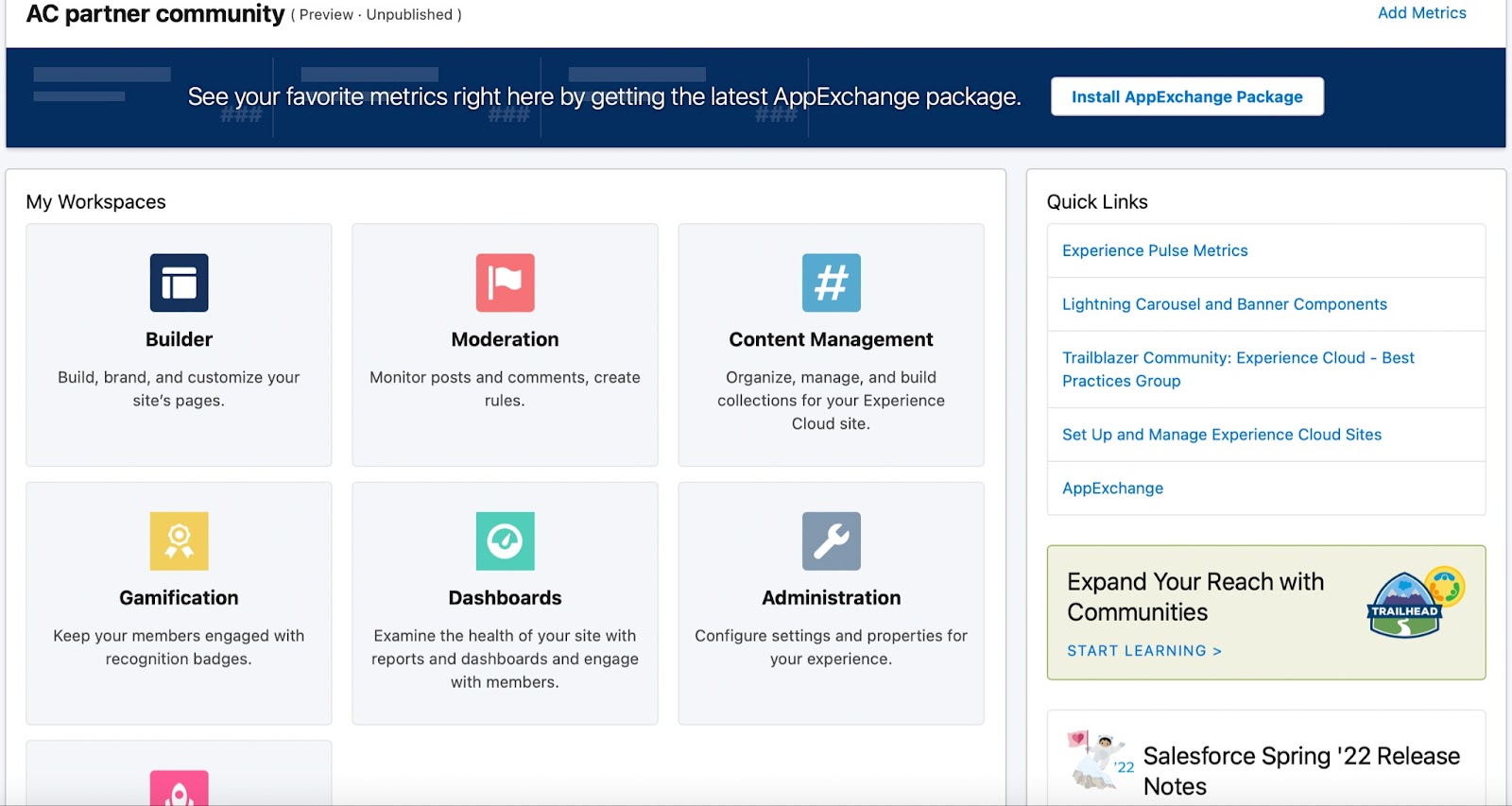Open Salesforce Spring '22 Release Notes
This screenshot has width=1512, height=806.
click(x=1301, y=771)
